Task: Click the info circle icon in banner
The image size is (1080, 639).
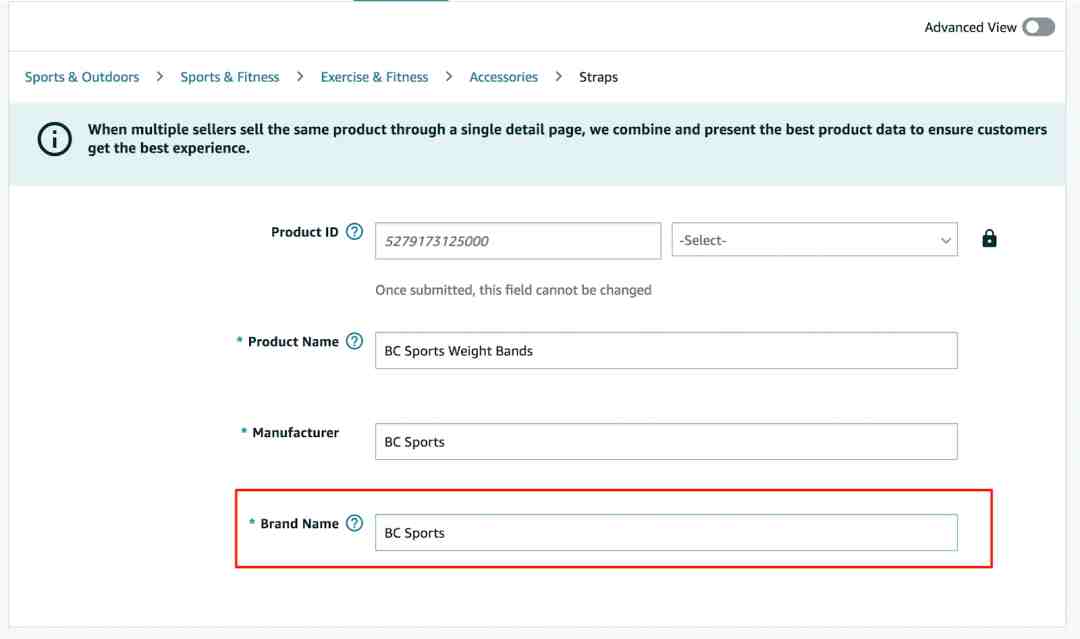Action: click(x=54, y=139)
